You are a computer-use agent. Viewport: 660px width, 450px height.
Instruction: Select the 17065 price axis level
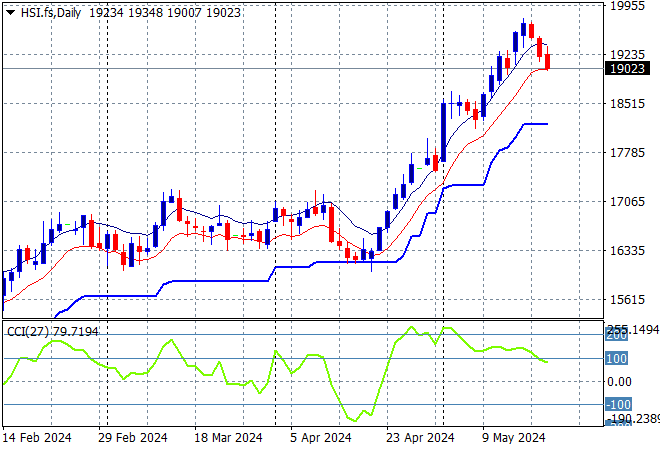[628, 202]
